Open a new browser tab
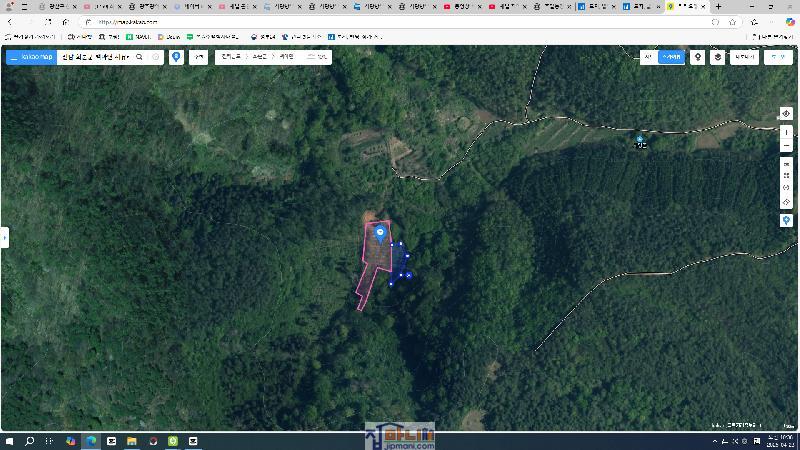Image resolution: width=800 pixels, height=450 pixels. (x=718, y=6)
